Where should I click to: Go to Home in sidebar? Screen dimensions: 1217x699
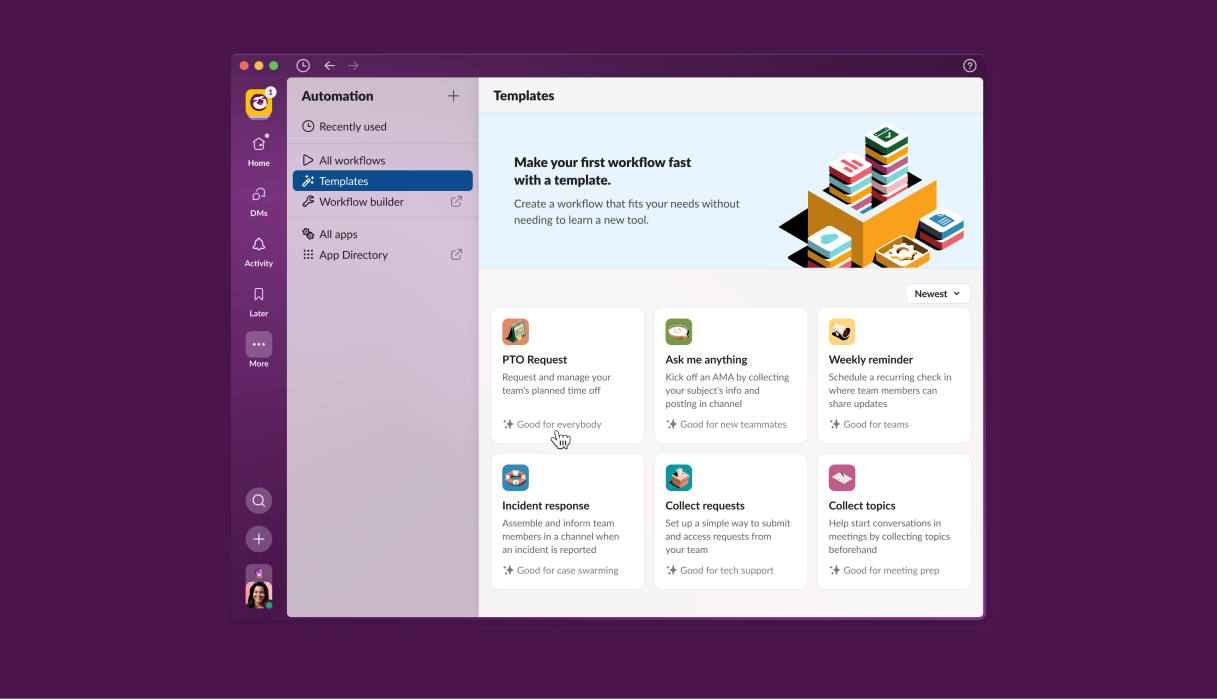(x=259, y=150)
